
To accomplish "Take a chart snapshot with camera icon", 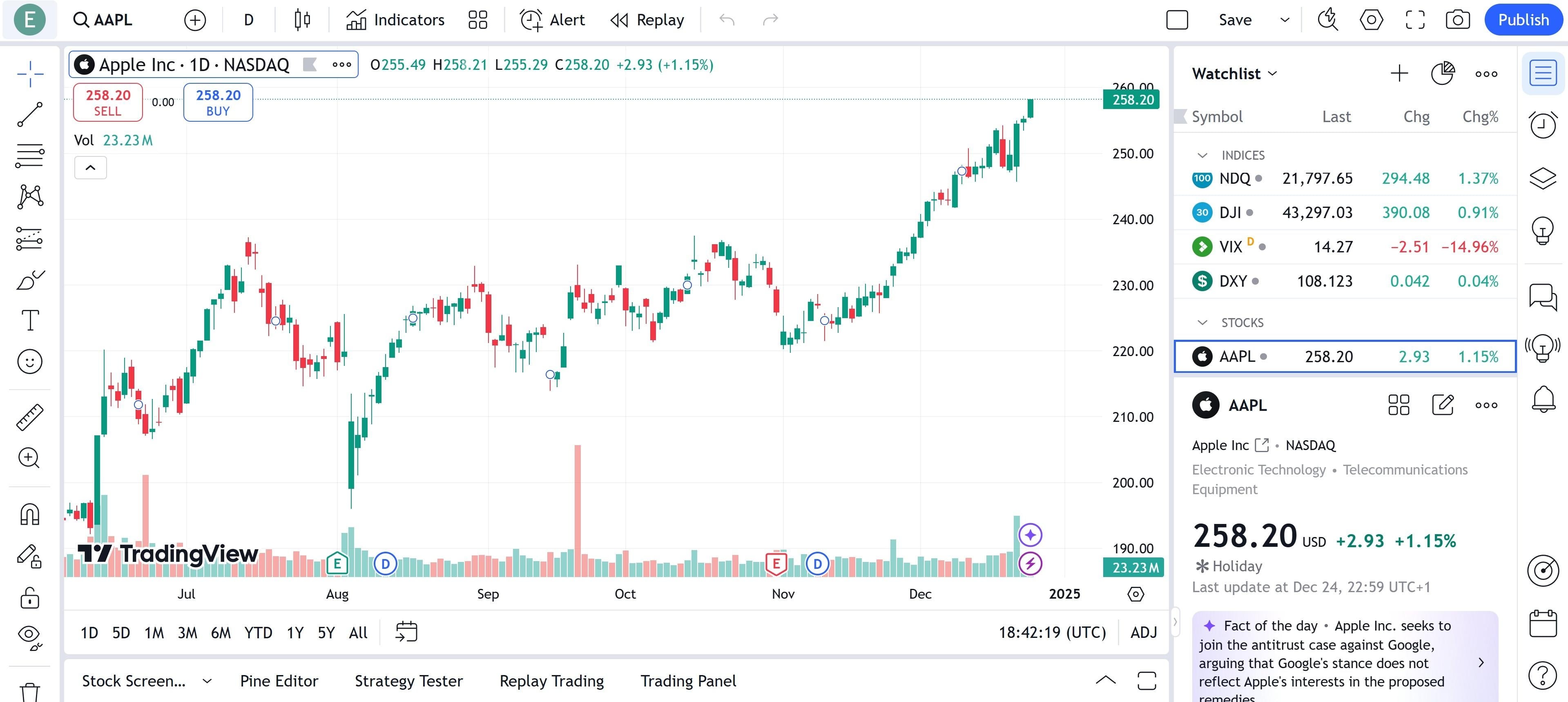I will [1458, 20].
